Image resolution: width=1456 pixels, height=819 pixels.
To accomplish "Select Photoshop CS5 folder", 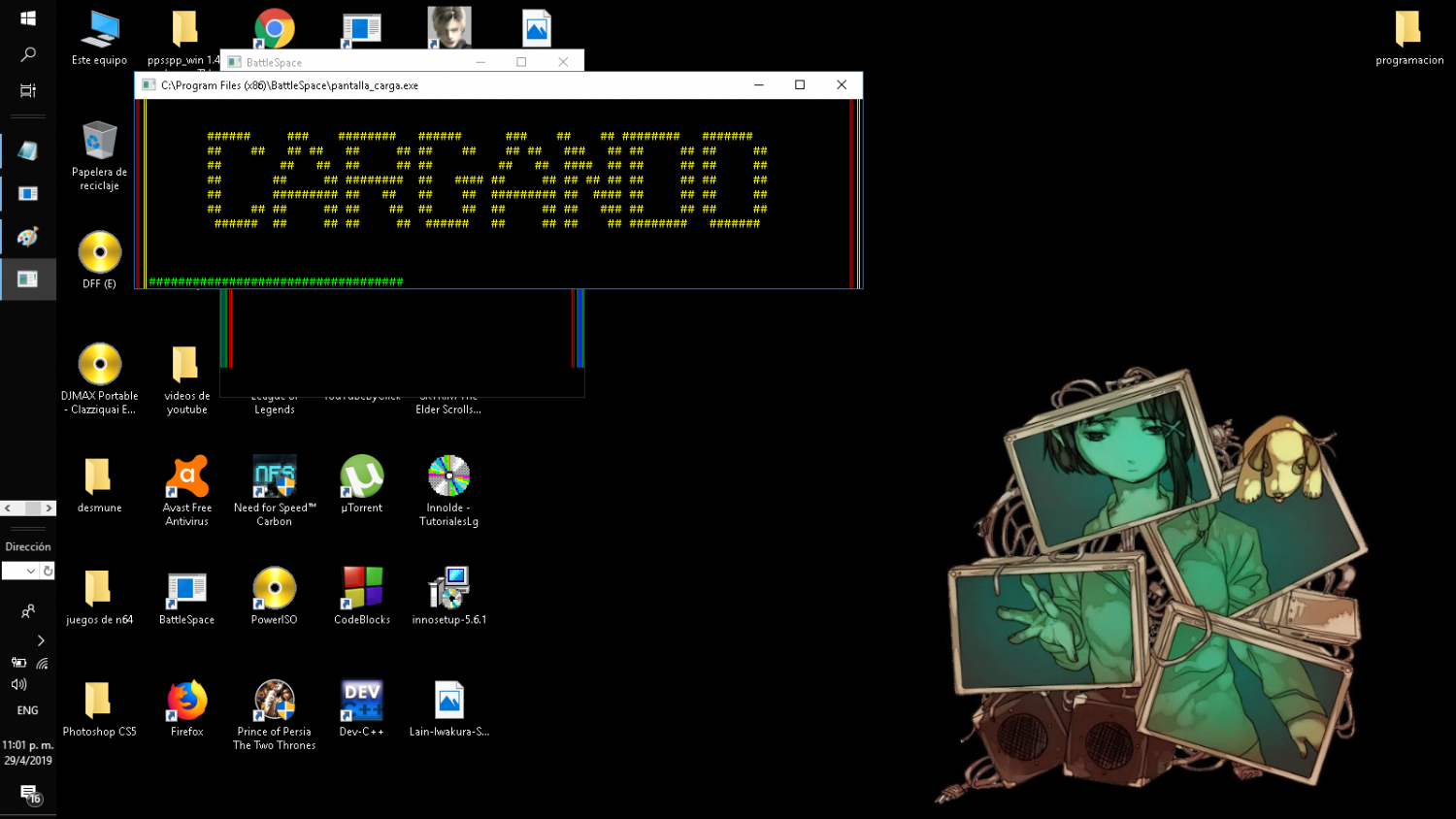I will pyautogui.click(x=99, y=708).
